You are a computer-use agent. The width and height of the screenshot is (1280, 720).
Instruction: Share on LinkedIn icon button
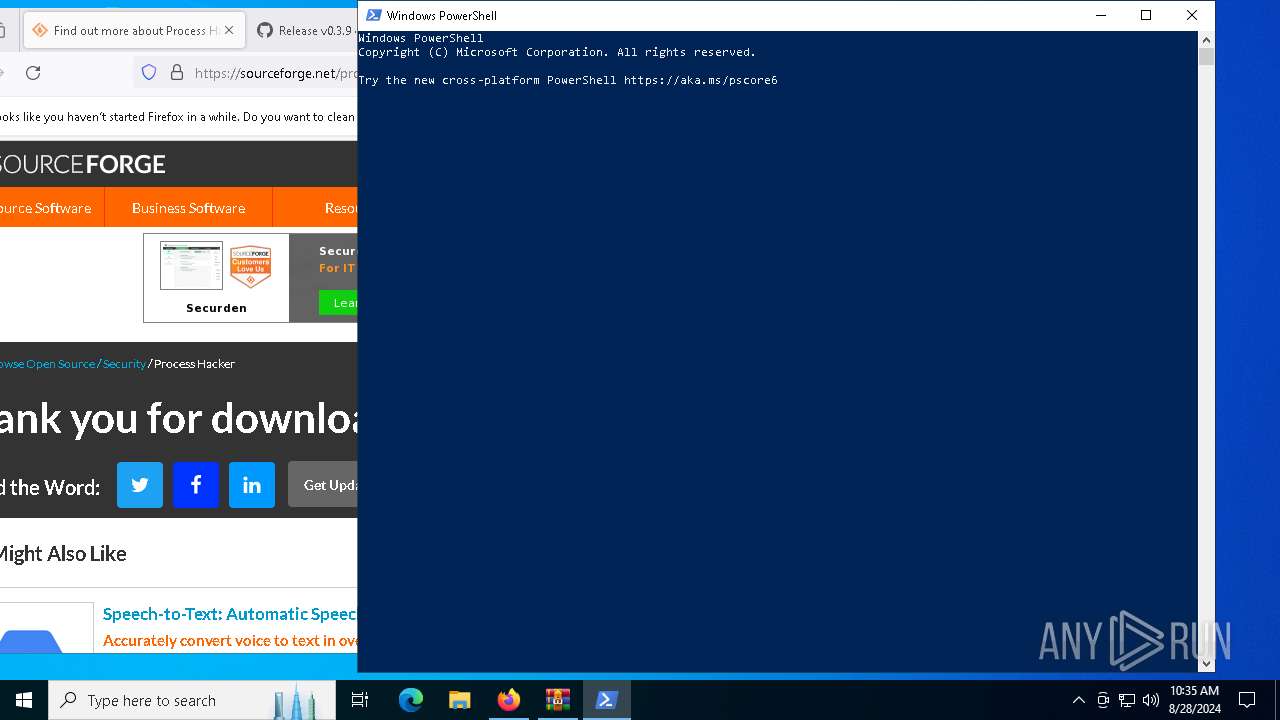pyautogui.click(x=252, y=484)
